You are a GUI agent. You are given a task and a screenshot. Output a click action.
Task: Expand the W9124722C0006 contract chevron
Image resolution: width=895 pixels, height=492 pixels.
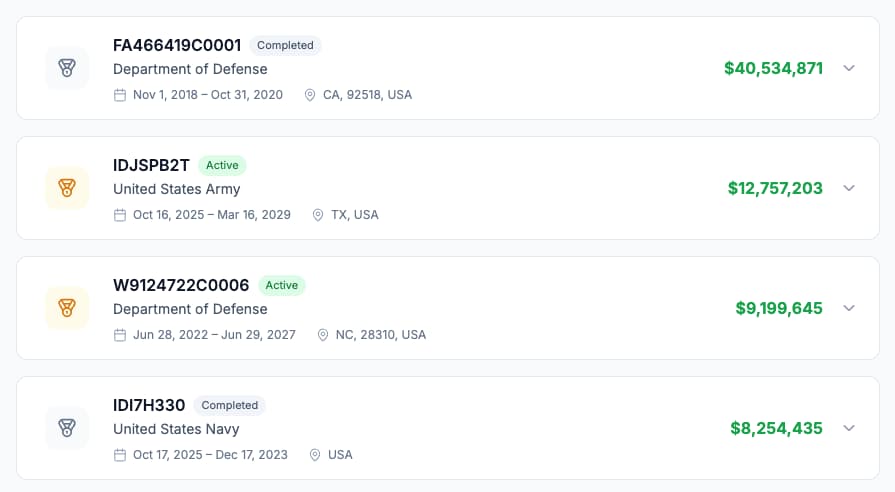(849, 308)
